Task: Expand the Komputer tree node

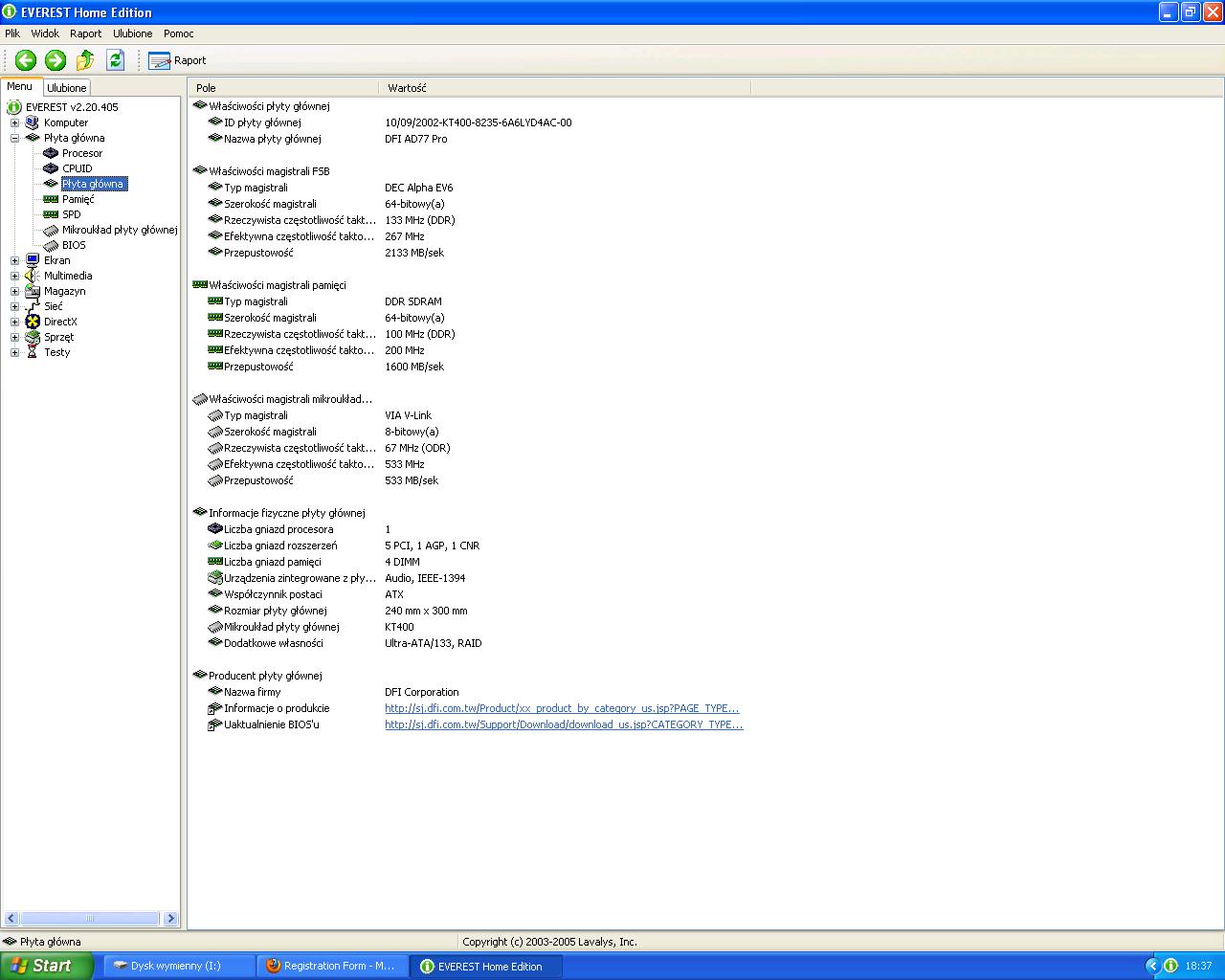Action: coord(14,122)
